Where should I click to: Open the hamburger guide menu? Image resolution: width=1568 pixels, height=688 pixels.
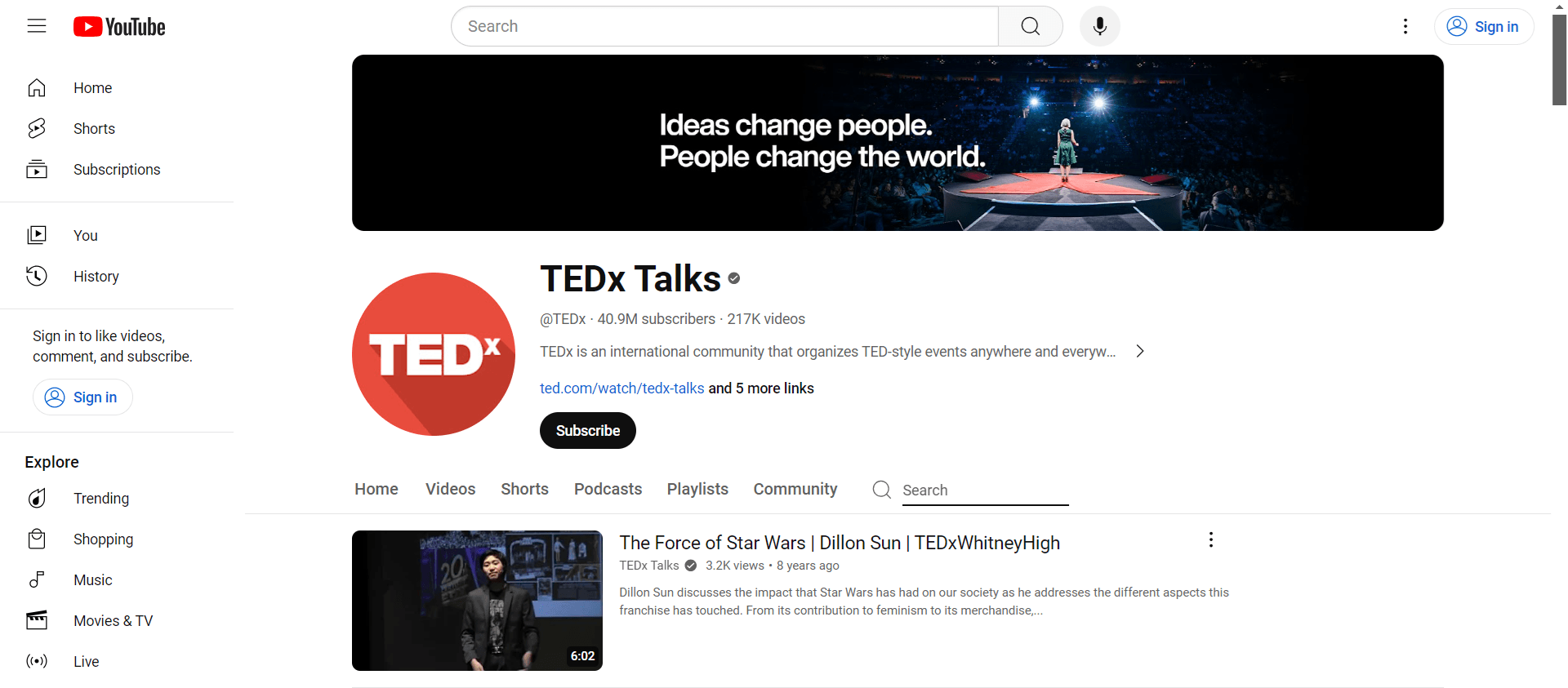pos(37,26)
